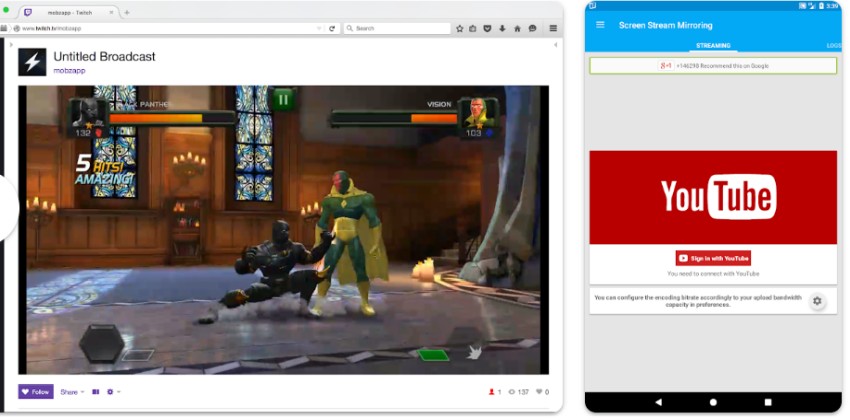Click the green macOS window button
The image size is (850, 420).
[6, 10]
